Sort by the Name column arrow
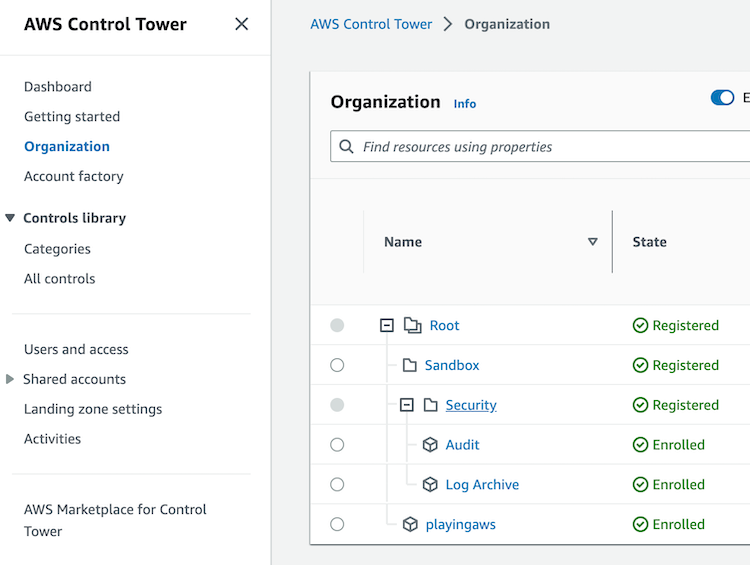Viewport: 750px width, 565px height. [592, 242]
